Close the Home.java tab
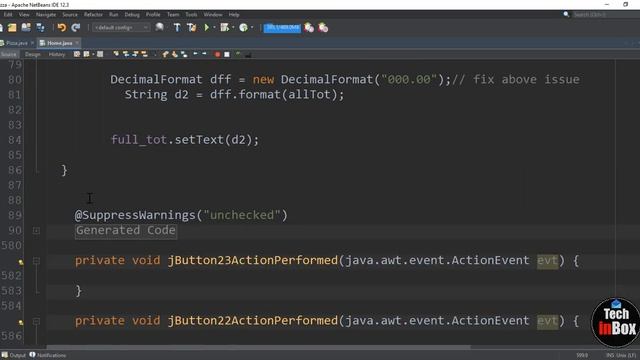Viewport: 640px width, 360px height. (x=77, y=43)
